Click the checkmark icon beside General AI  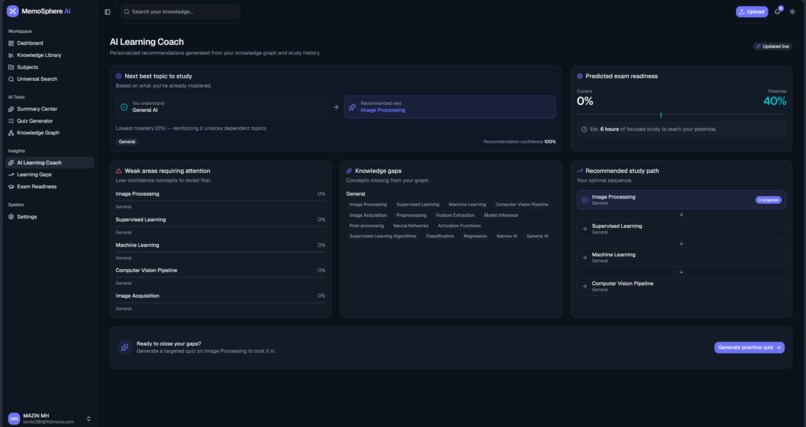[x=124, y=107]
